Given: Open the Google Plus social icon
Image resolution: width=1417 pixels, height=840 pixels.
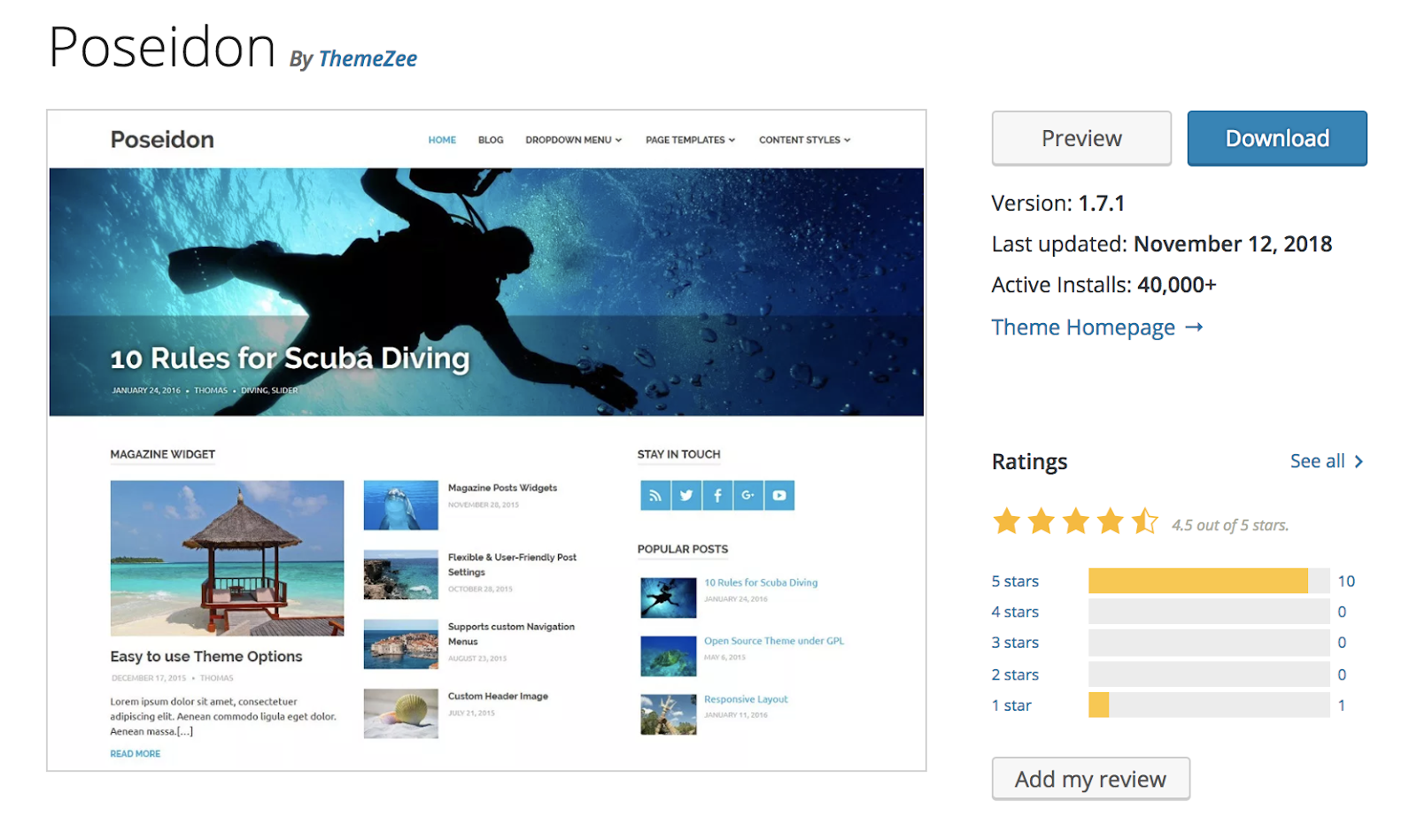Looking at the screenshot, I should click(x=748, y=496).
